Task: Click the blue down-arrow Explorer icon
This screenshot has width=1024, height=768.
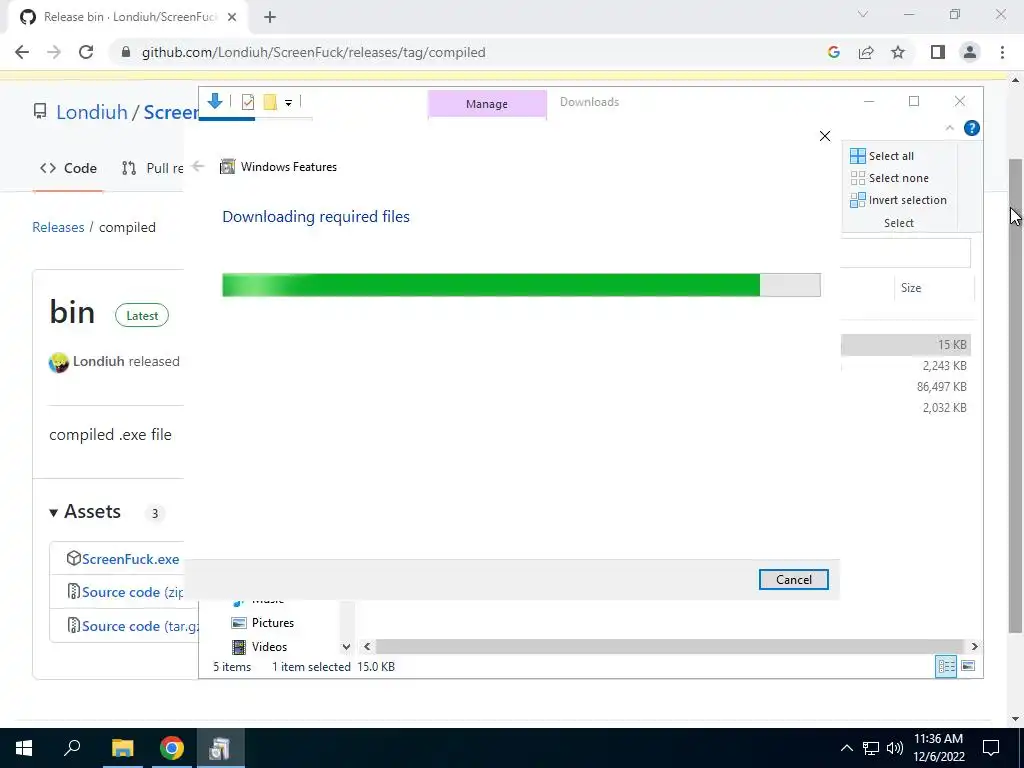Action: click(214, 101)
